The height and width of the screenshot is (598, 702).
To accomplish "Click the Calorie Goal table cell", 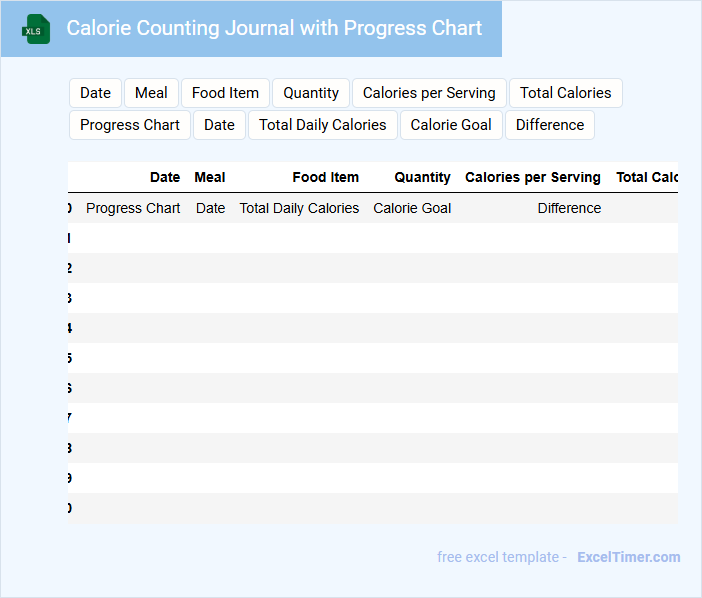I will tap(412, 208).
